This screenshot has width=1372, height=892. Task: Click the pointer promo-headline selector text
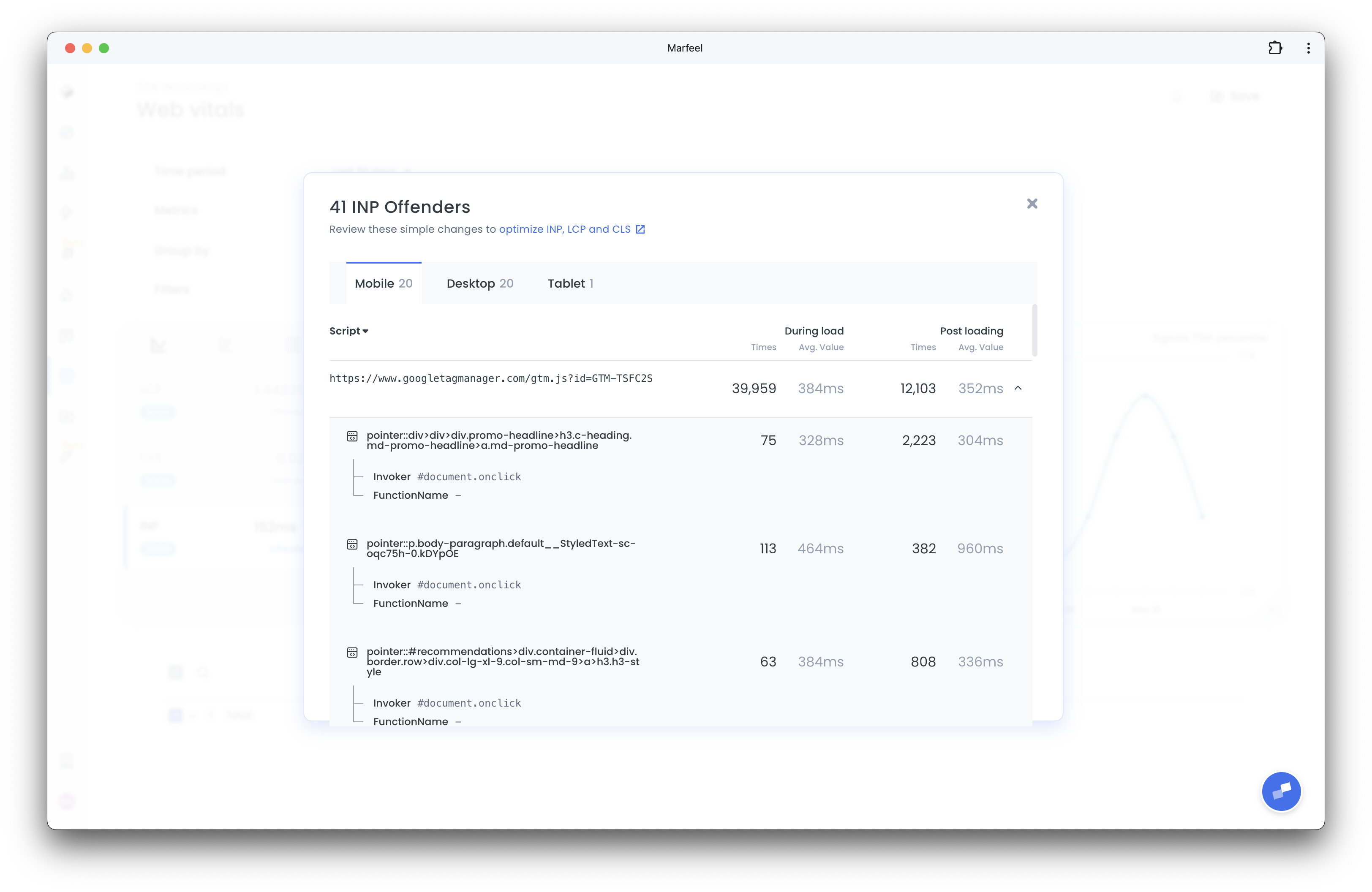click(x=498, y=440)
